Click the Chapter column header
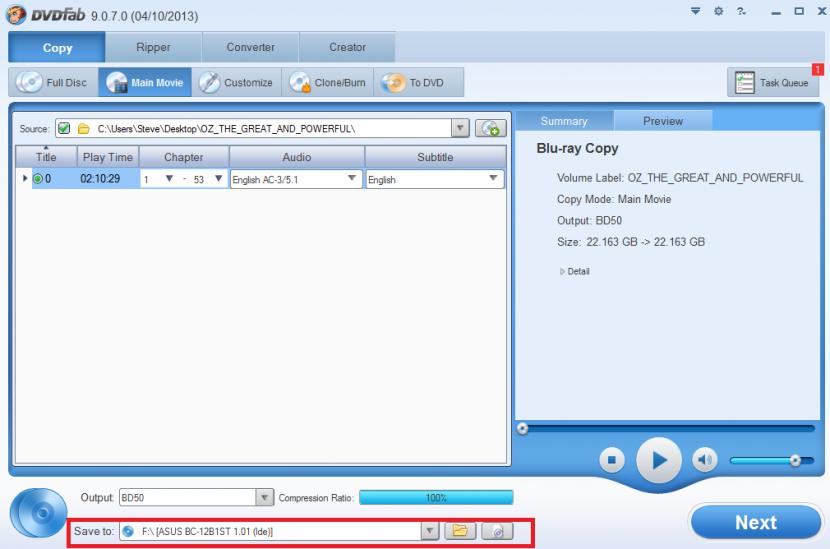The image size is (830, 549). pyautogui.click(x=184, y=157)
